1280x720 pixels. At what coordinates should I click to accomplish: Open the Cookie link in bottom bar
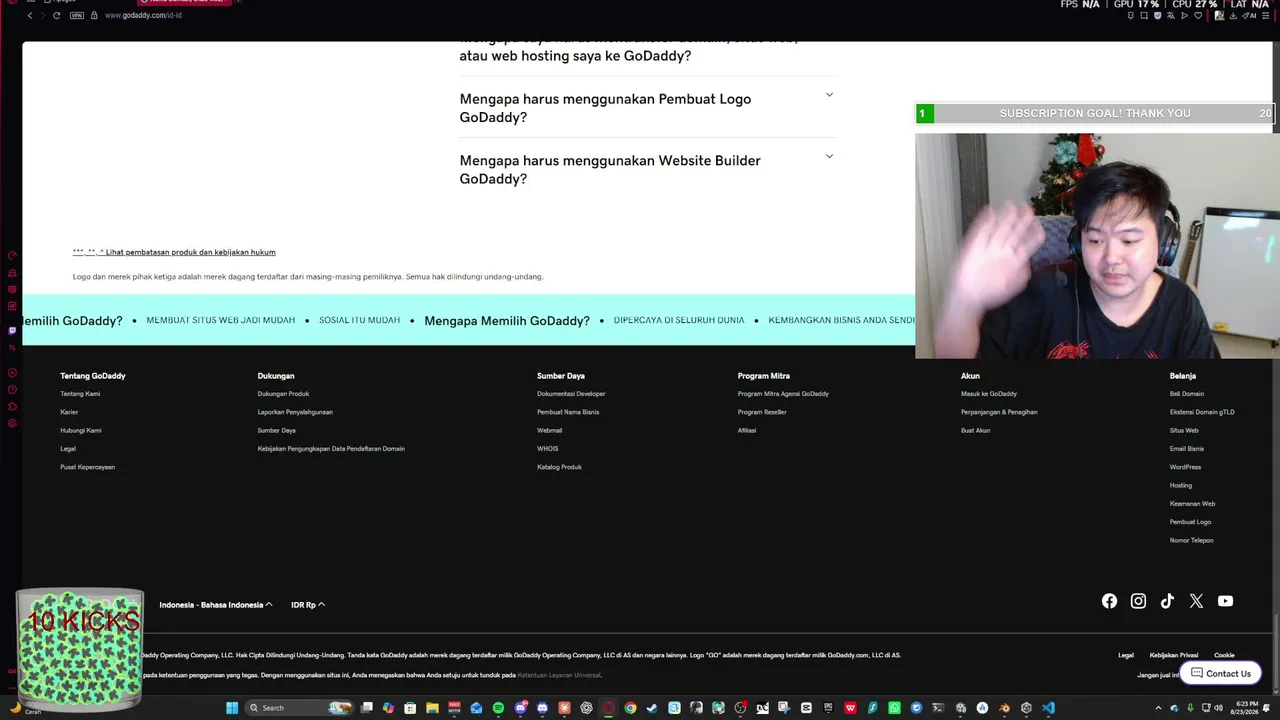(1224, 655)
